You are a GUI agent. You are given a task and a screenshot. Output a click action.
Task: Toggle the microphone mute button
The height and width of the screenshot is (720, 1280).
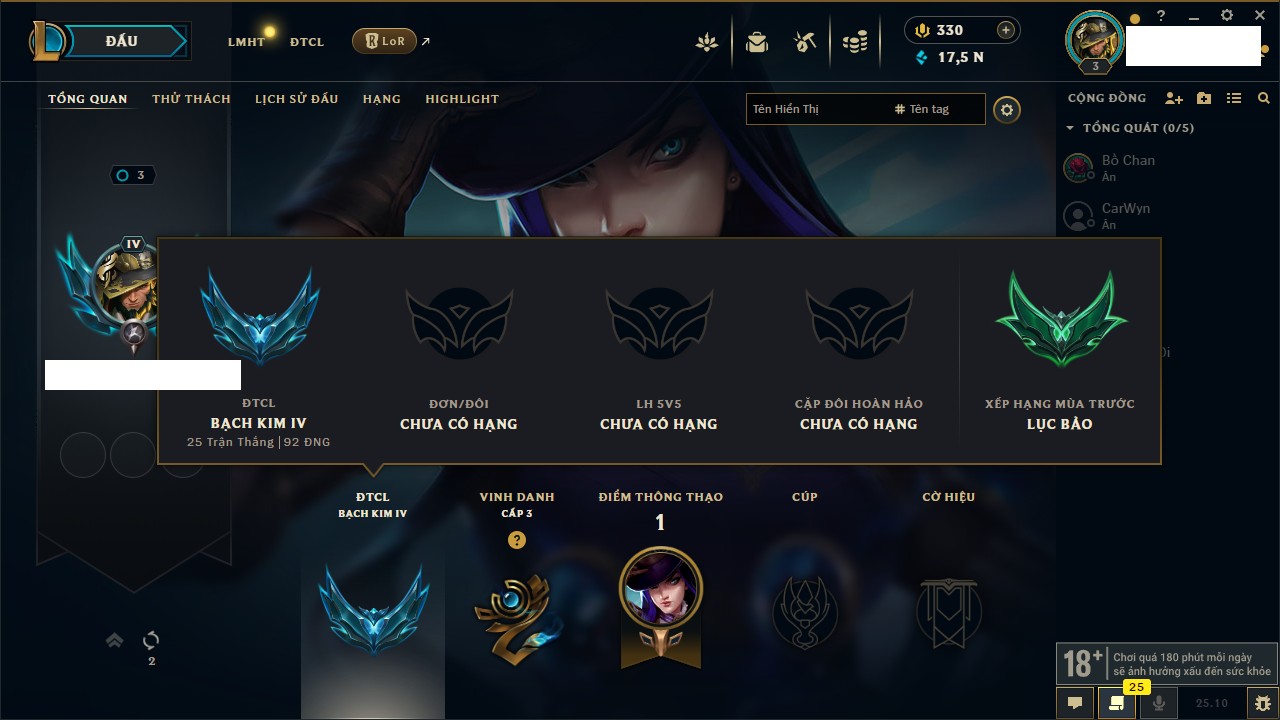pyautogui.click(x=1159, y=703)
